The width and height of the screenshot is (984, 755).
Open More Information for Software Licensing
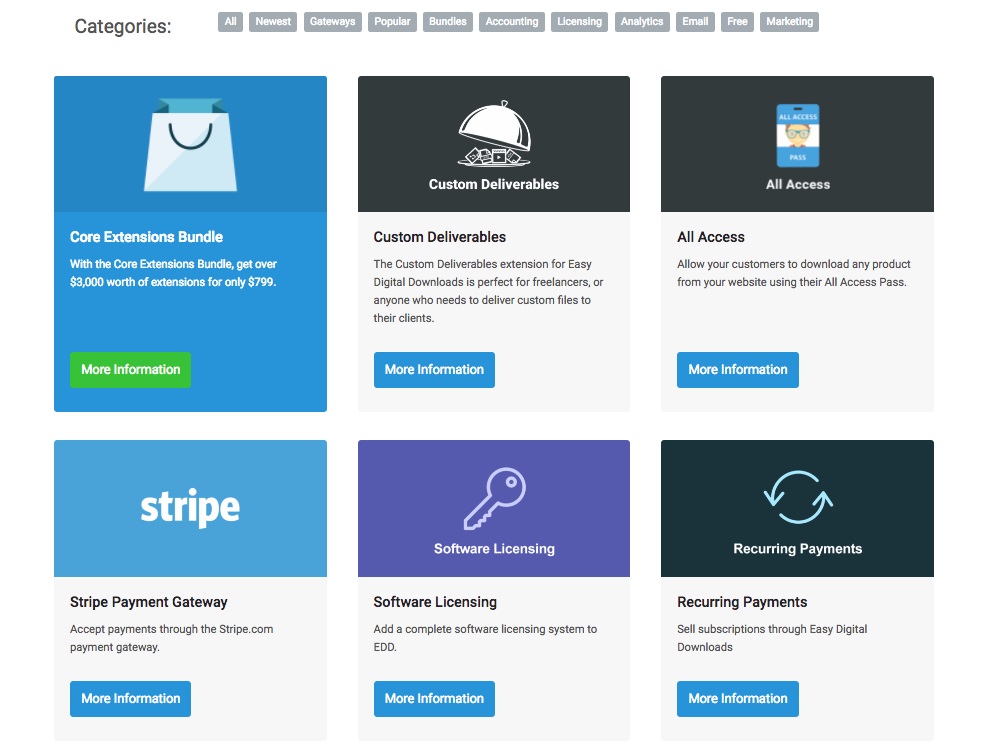coord(434,699)
